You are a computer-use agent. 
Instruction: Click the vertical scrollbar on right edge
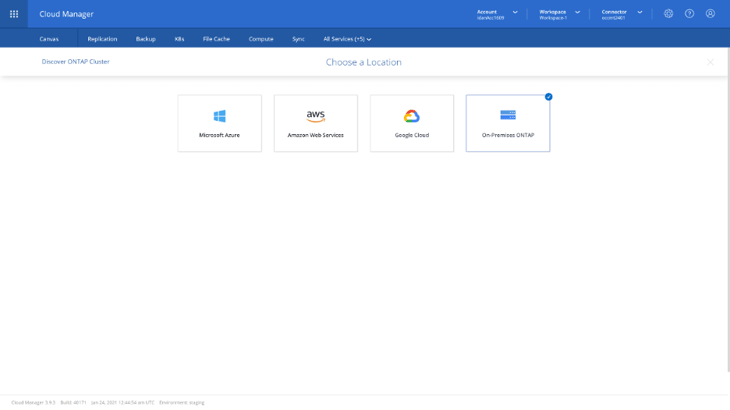tap(727, 200)
